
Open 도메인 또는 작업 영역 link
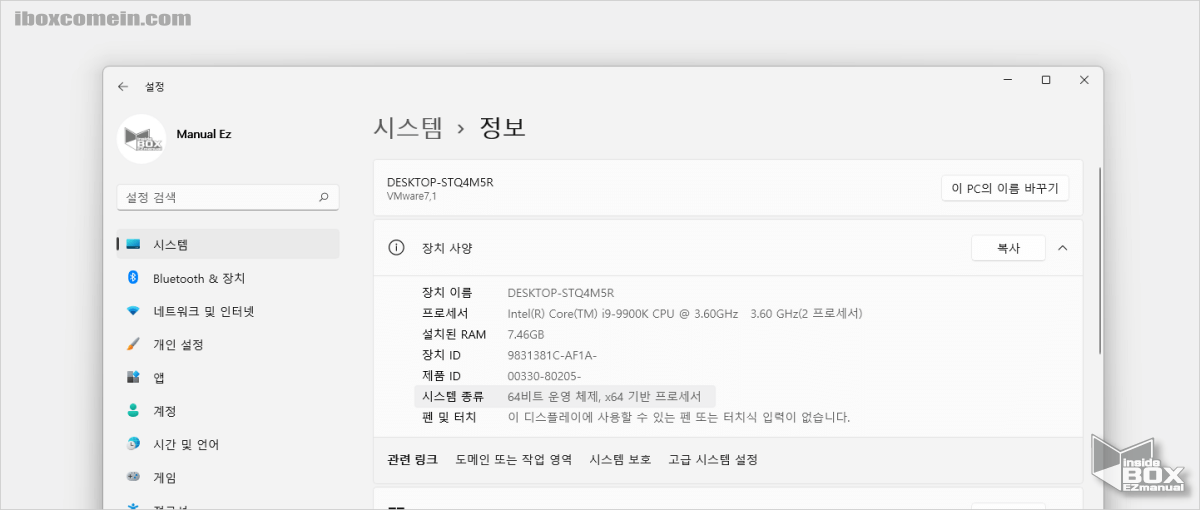514,460
